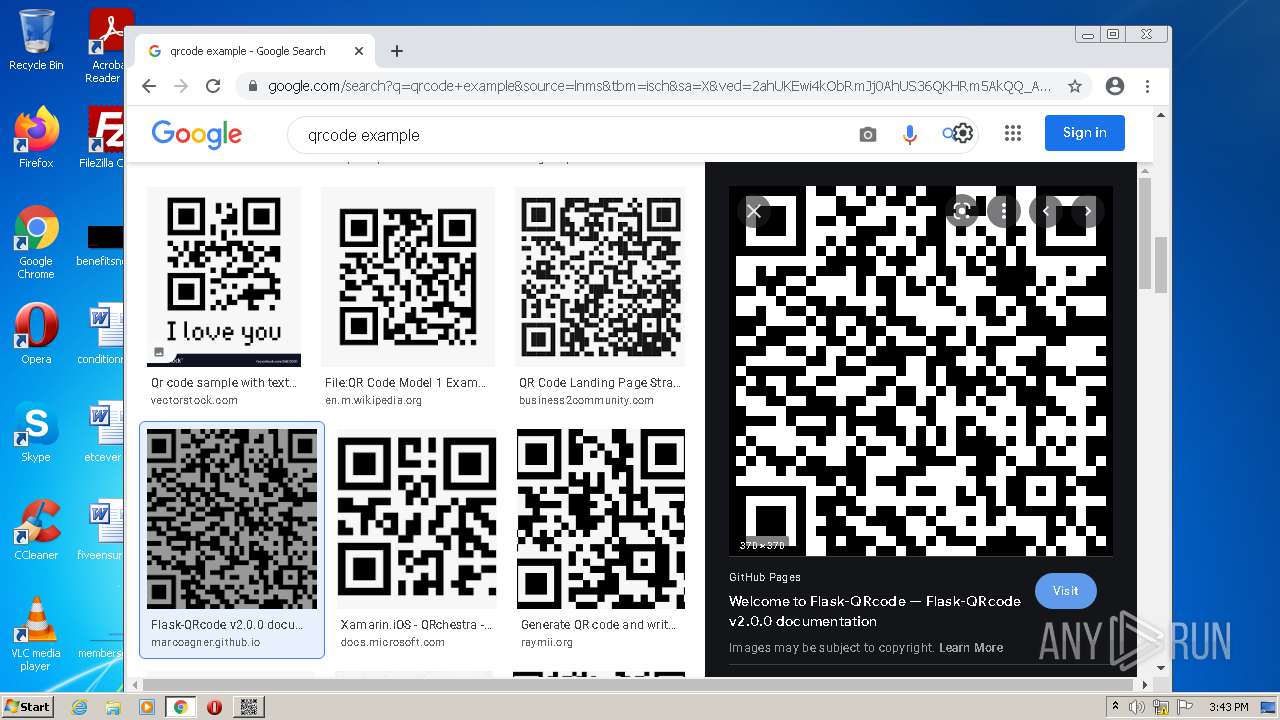Show hidden system tray icons
The width and height of the screenshot is (1280, 720).
1116,706
